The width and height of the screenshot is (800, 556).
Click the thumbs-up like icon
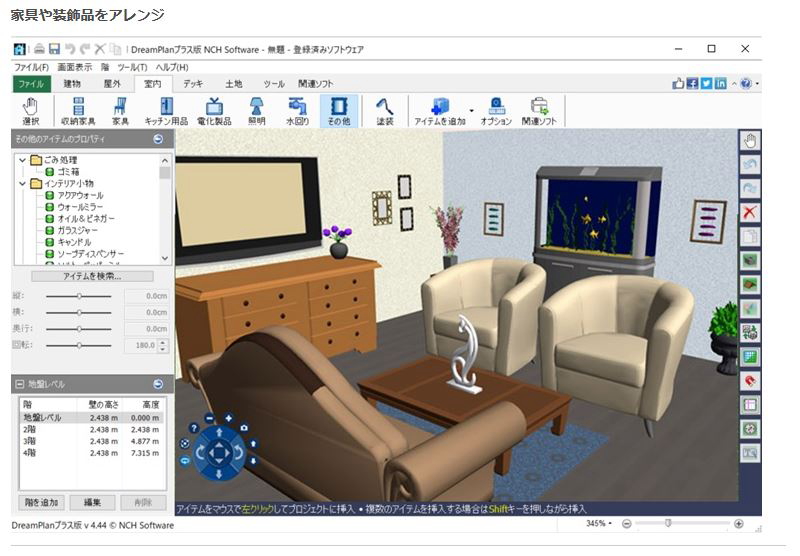[678, 83]
